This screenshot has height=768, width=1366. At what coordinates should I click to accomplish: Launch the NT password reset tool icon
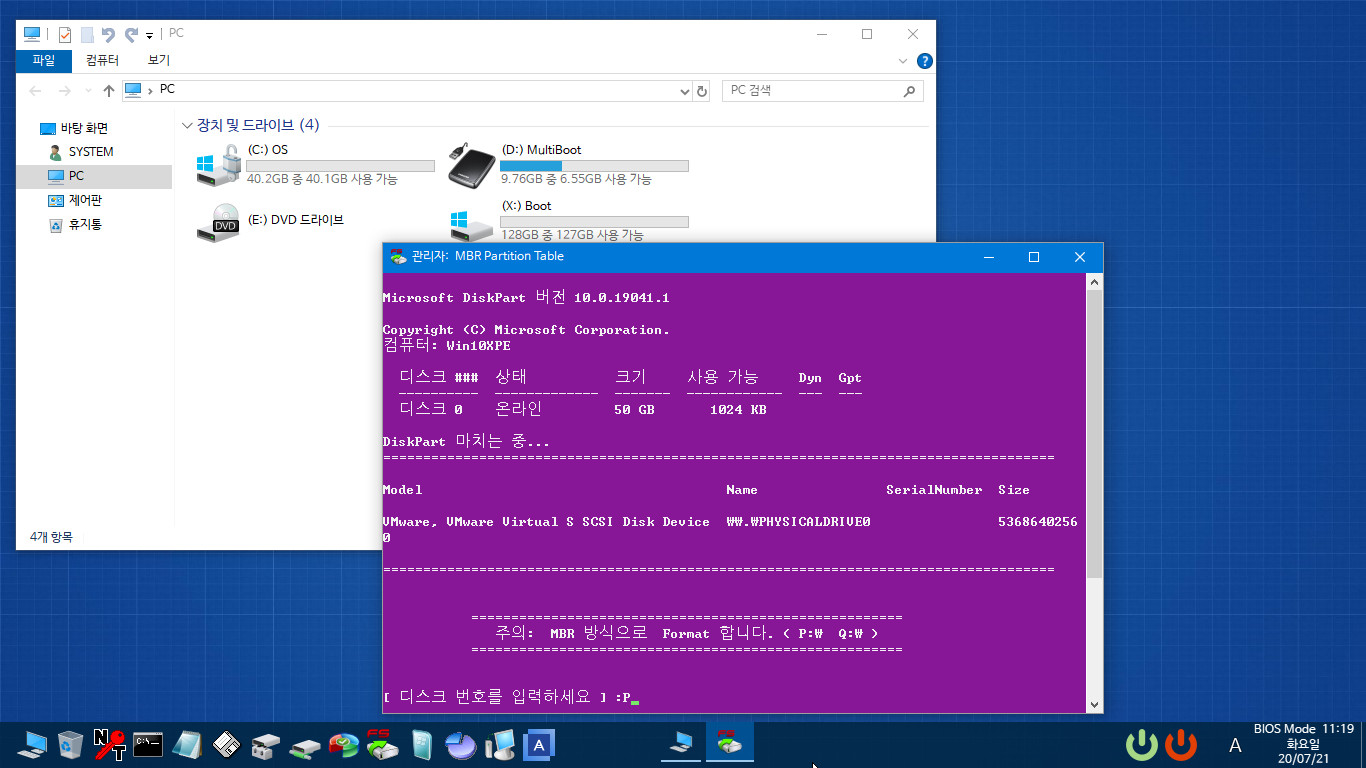click(x=110, y=745)
